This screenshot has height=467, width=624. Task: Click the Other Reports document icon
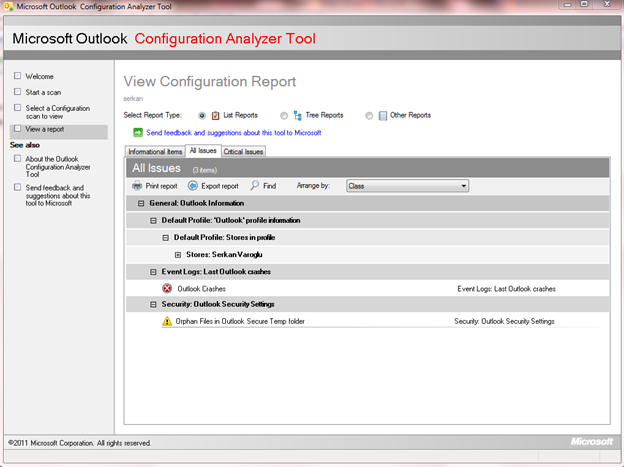(381, 115)
